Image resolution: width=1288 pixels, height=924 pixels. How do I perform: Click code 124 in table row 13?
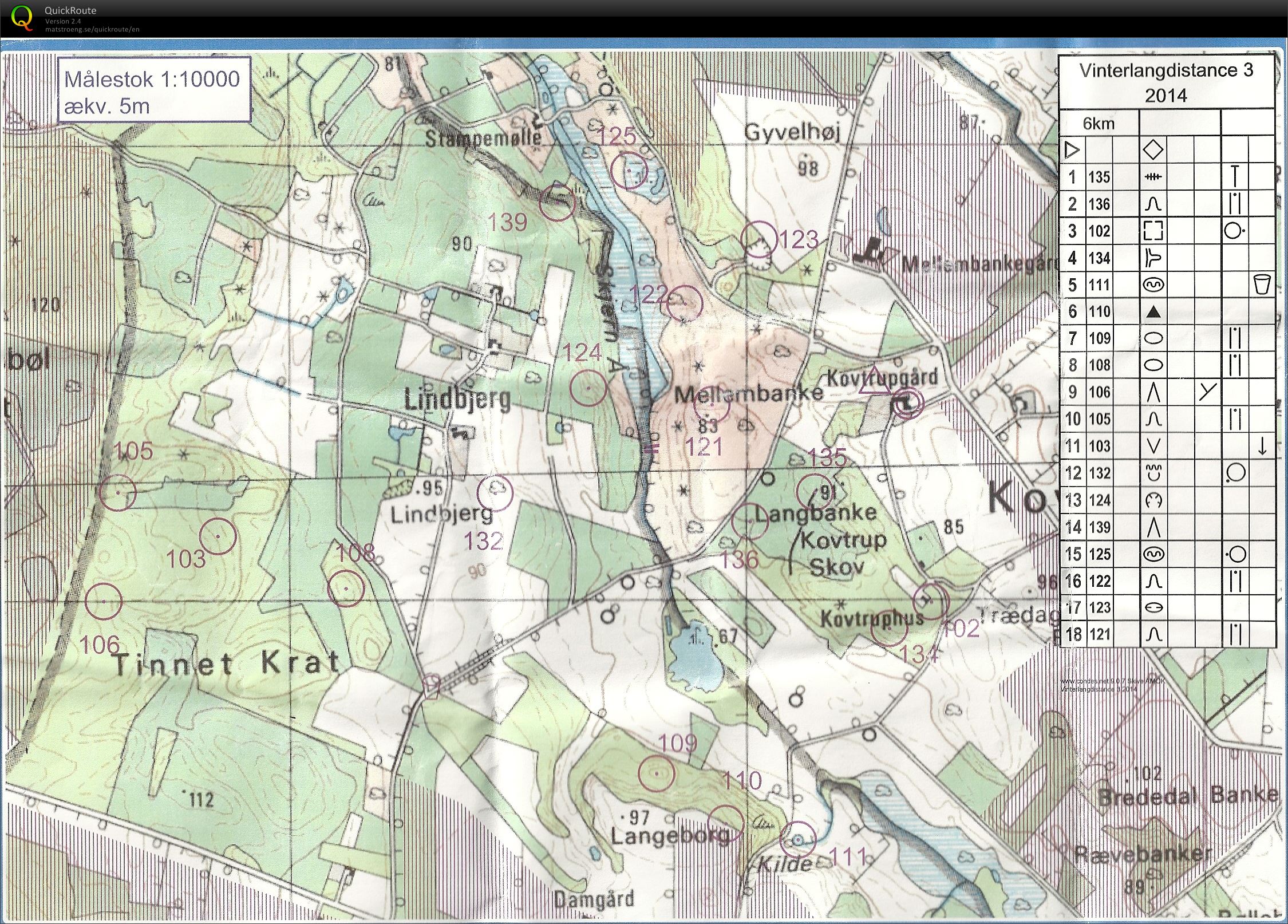(x=1099, y=500)
